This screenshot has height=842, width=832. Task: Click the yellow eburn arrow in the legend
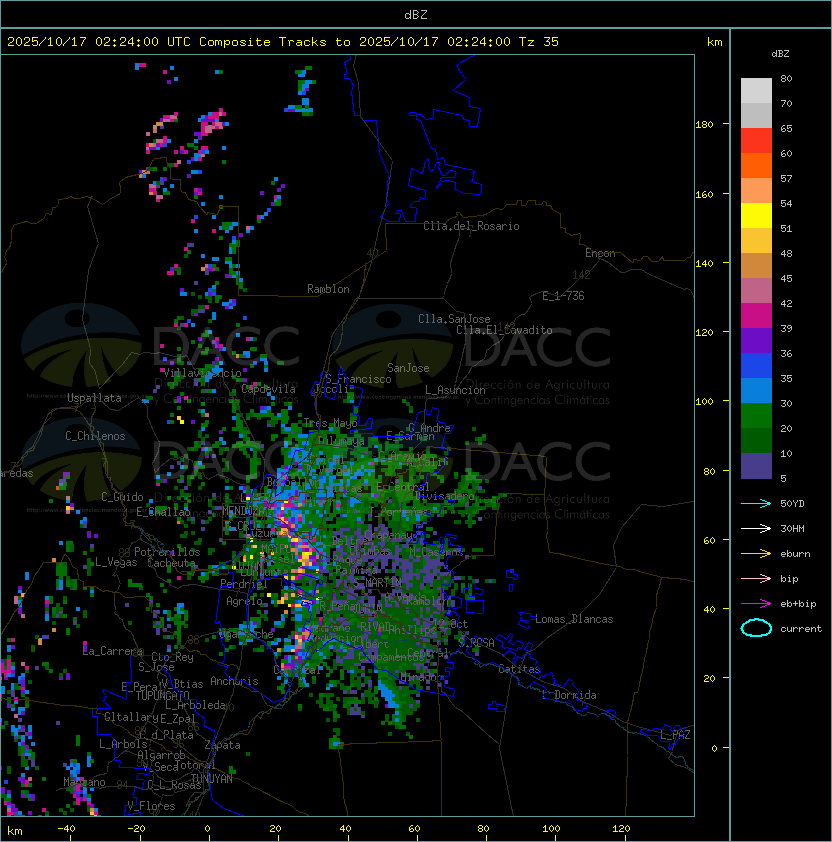756,554
